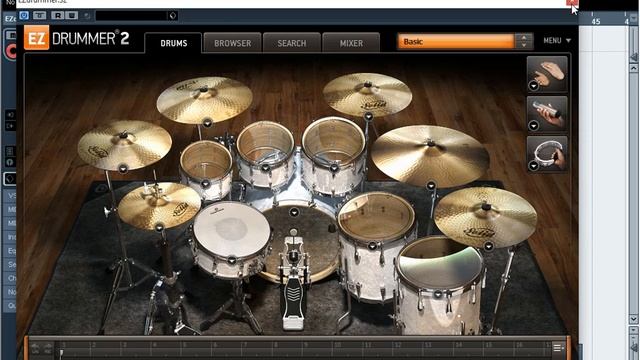
Task: Open hand claps dropdown arrow
Action: pyautogui.click(x=534, y=86)
